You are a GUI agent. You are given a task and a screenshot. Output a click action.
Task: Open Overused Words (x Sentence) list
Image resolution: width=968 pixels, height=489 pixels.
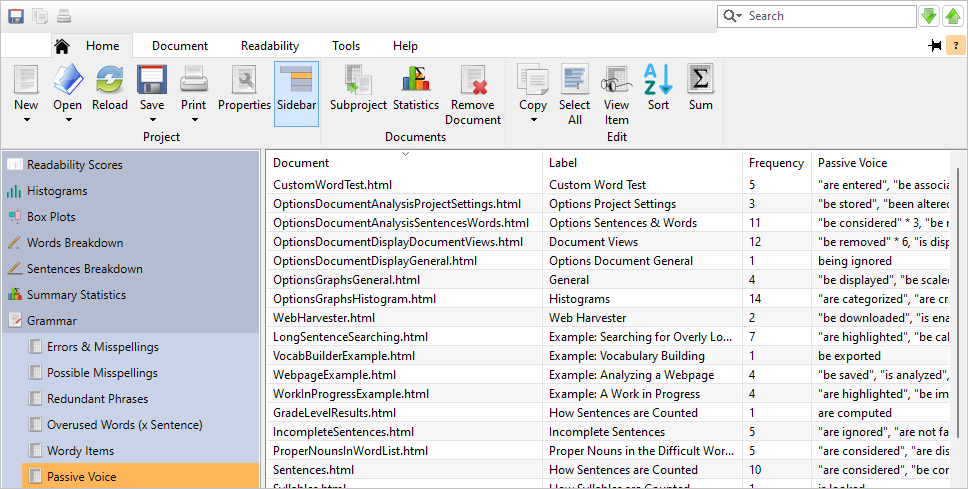pos(141,424)
